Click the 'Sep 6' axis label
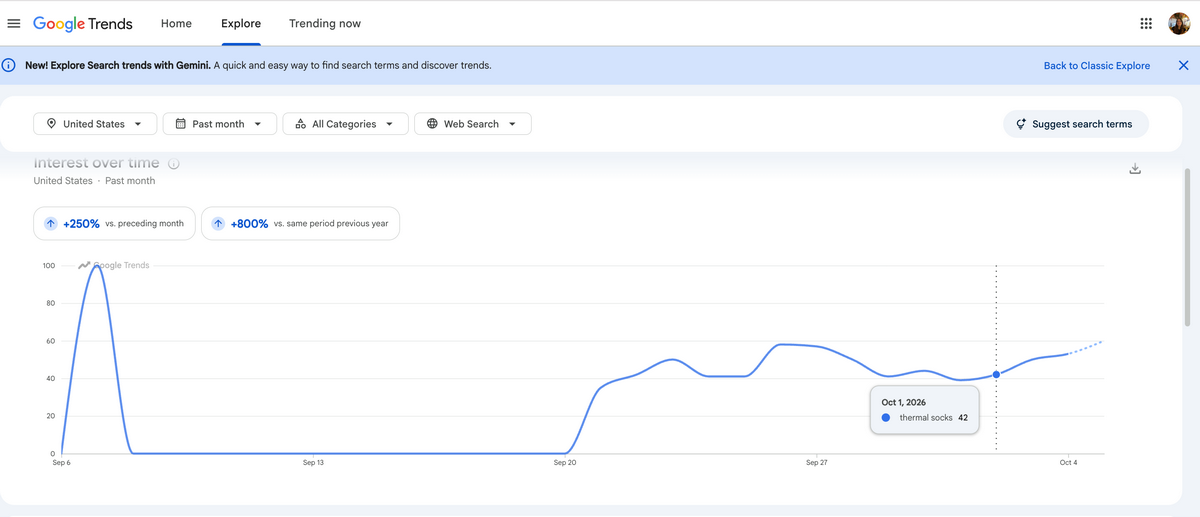Image resolution: width=1200 pixels, height=517 pixels. (x=62, y=463)
